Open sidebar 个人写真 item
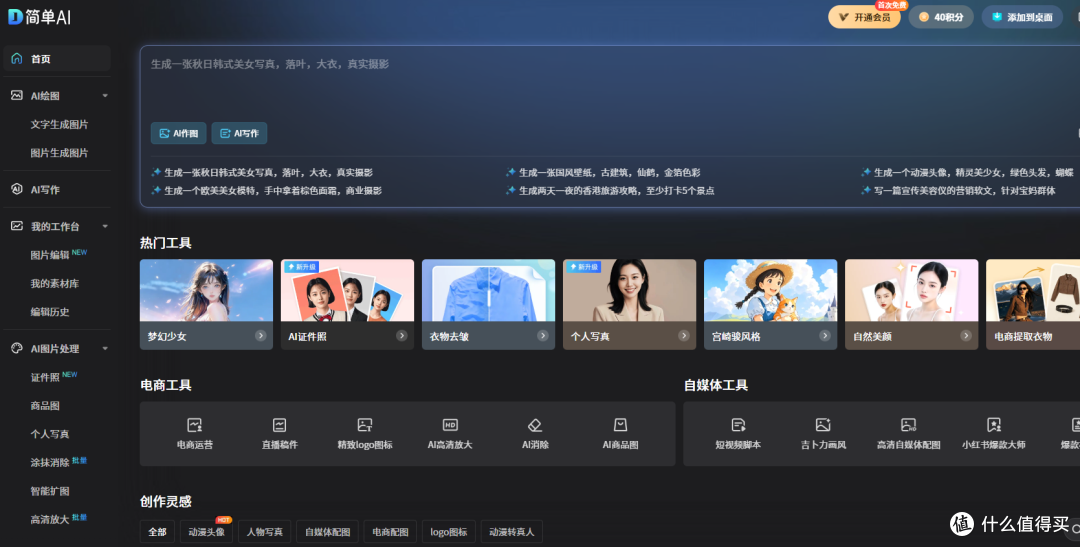1080x547 pixels. 50,434
